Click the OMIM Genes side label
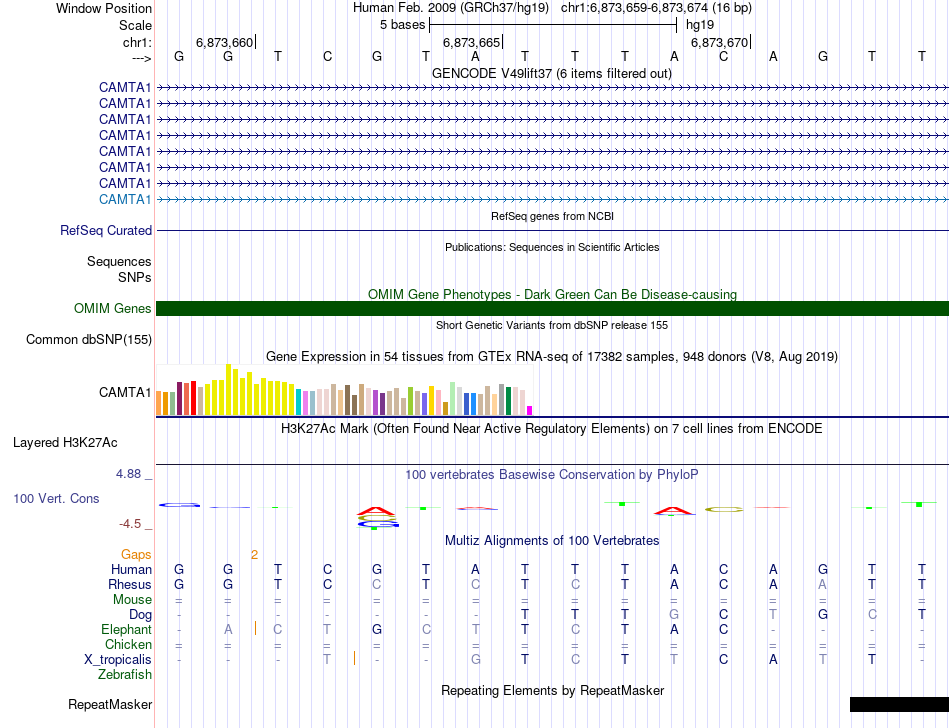The image size is (950, 728). [x=113, y=308]
